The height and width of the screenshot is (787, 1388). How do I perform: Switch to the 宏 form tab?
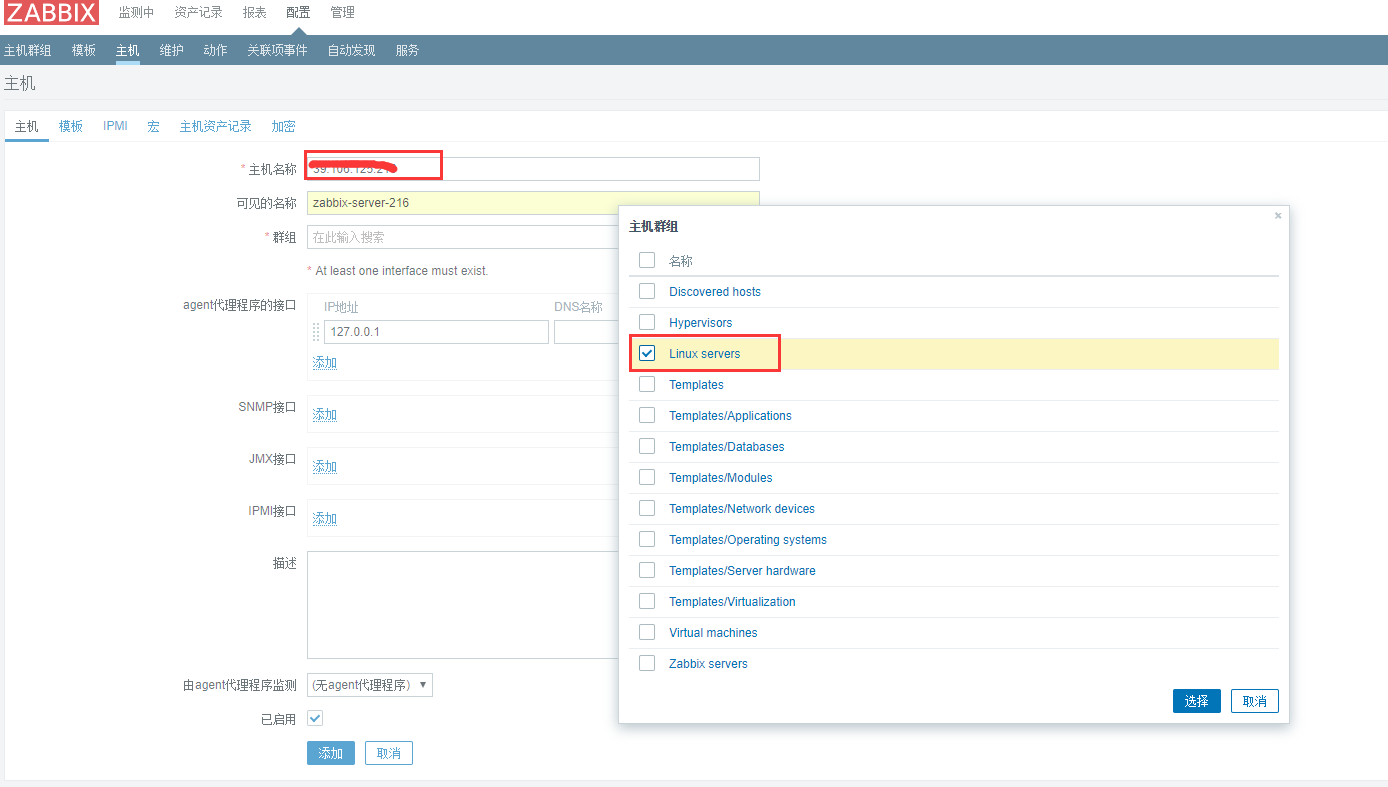point(153,126)
